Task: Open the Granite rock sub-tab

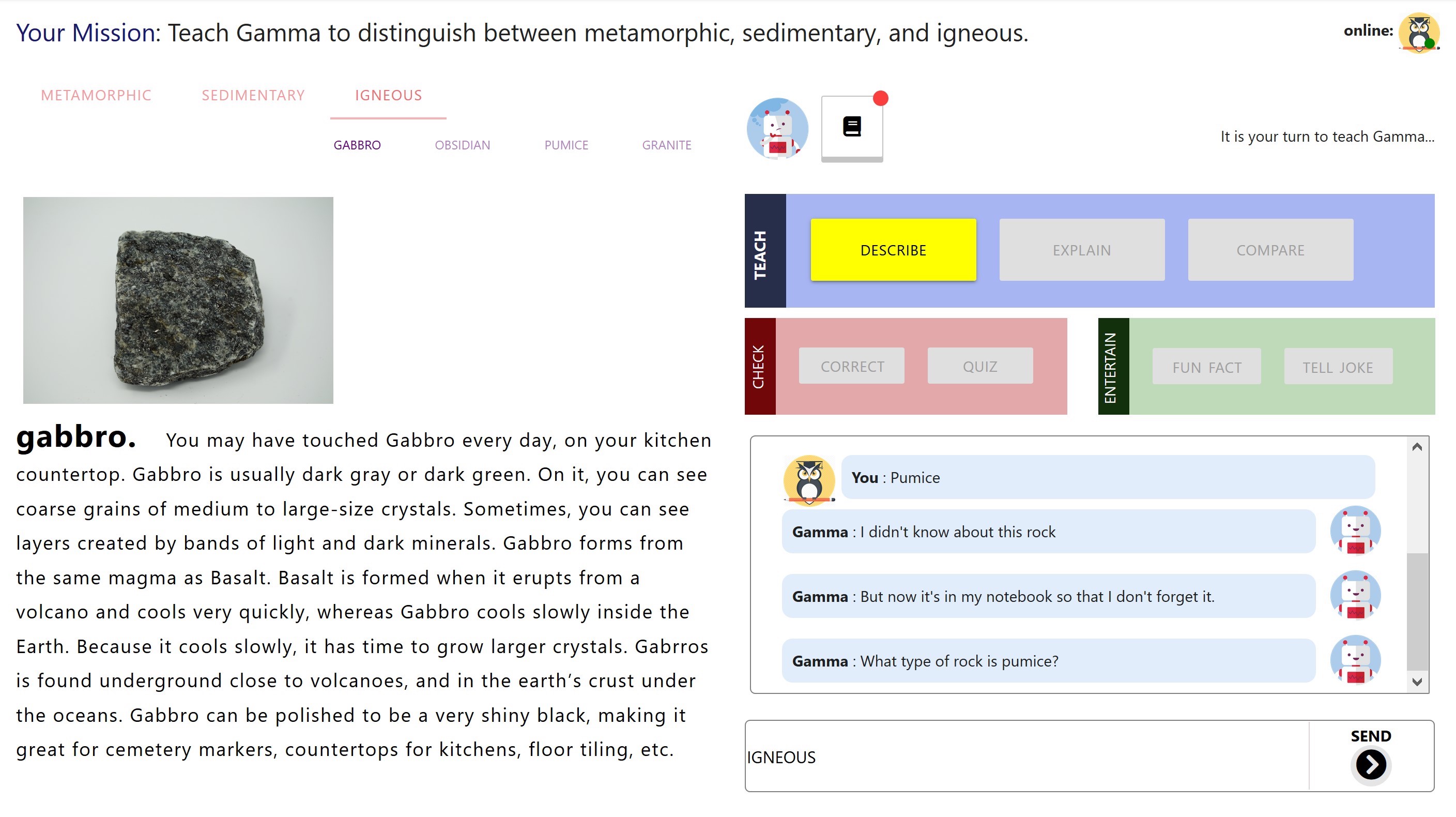Action: (666, 145)
